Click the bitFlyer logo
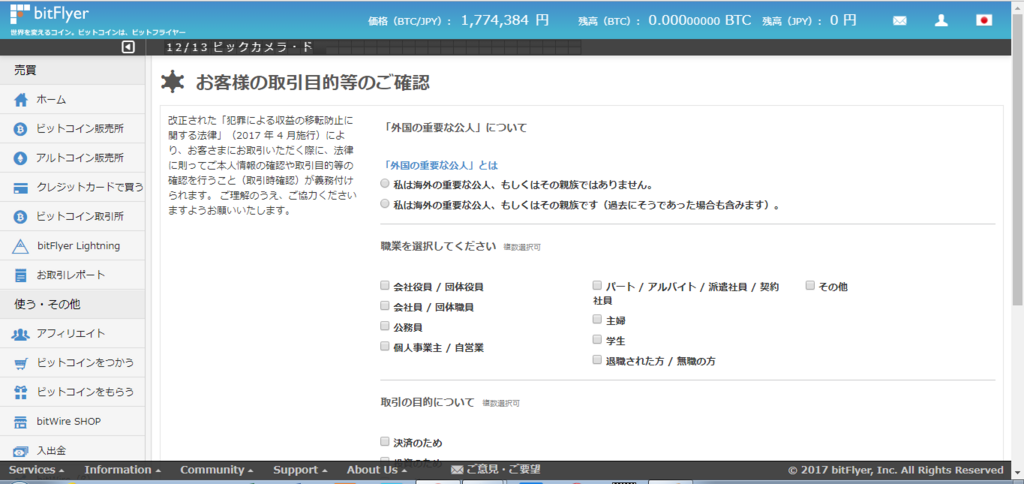Image resolution: width=1024 pixels, height=484 pixels. click(x=50, y=13)
